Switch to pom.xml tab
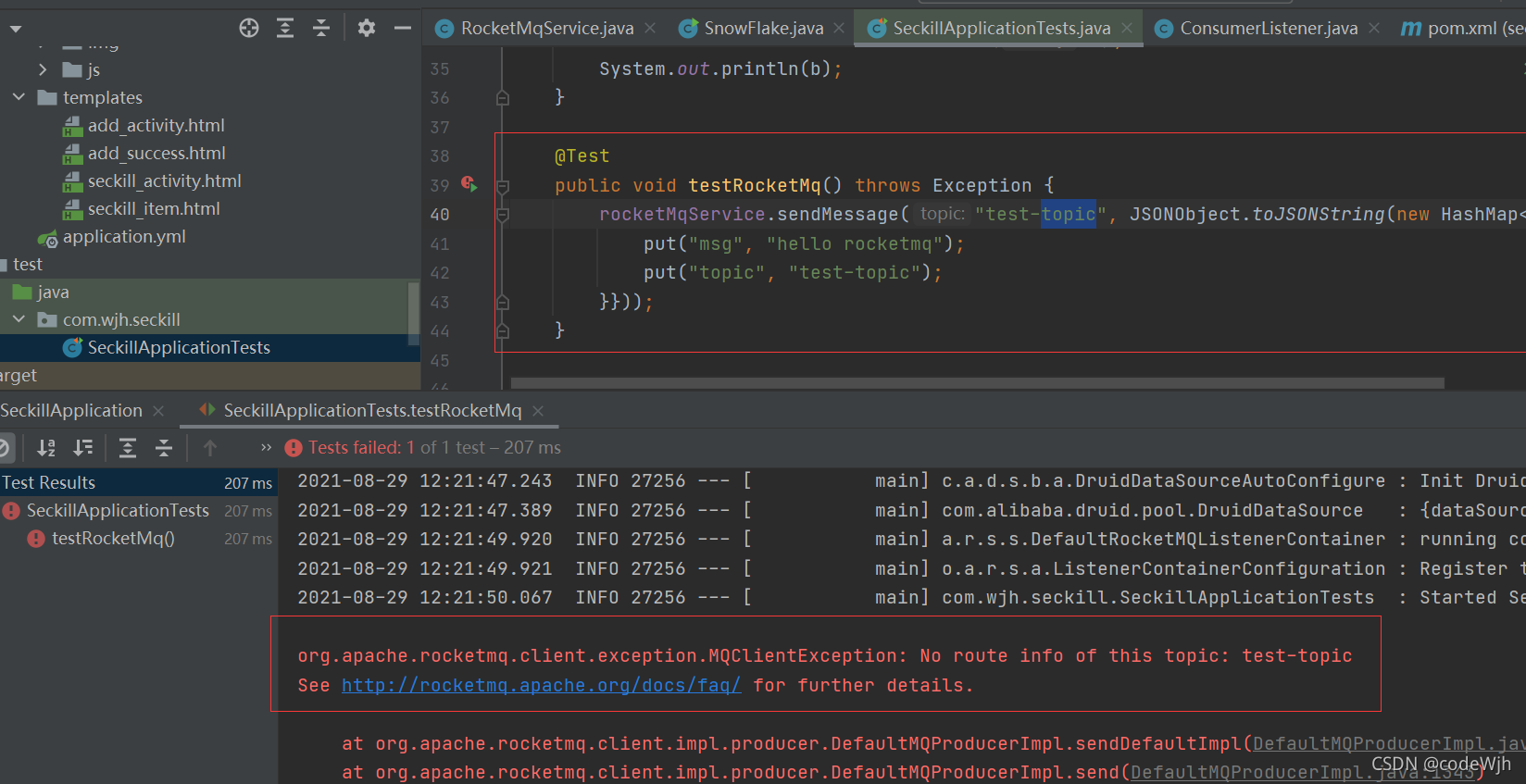Viewport: 1526px width, 784px height. tap(1463, 28)
